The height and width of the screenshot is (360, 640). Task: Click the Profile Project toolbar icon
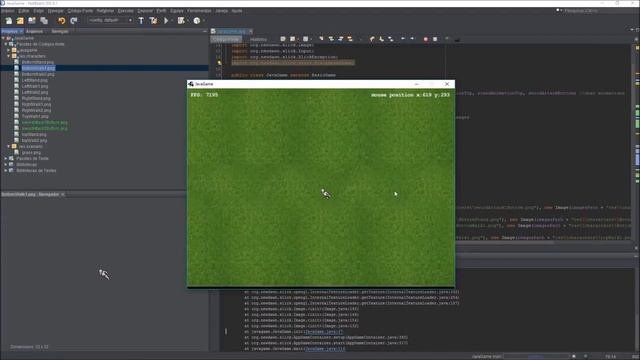[x=197, y=20]
